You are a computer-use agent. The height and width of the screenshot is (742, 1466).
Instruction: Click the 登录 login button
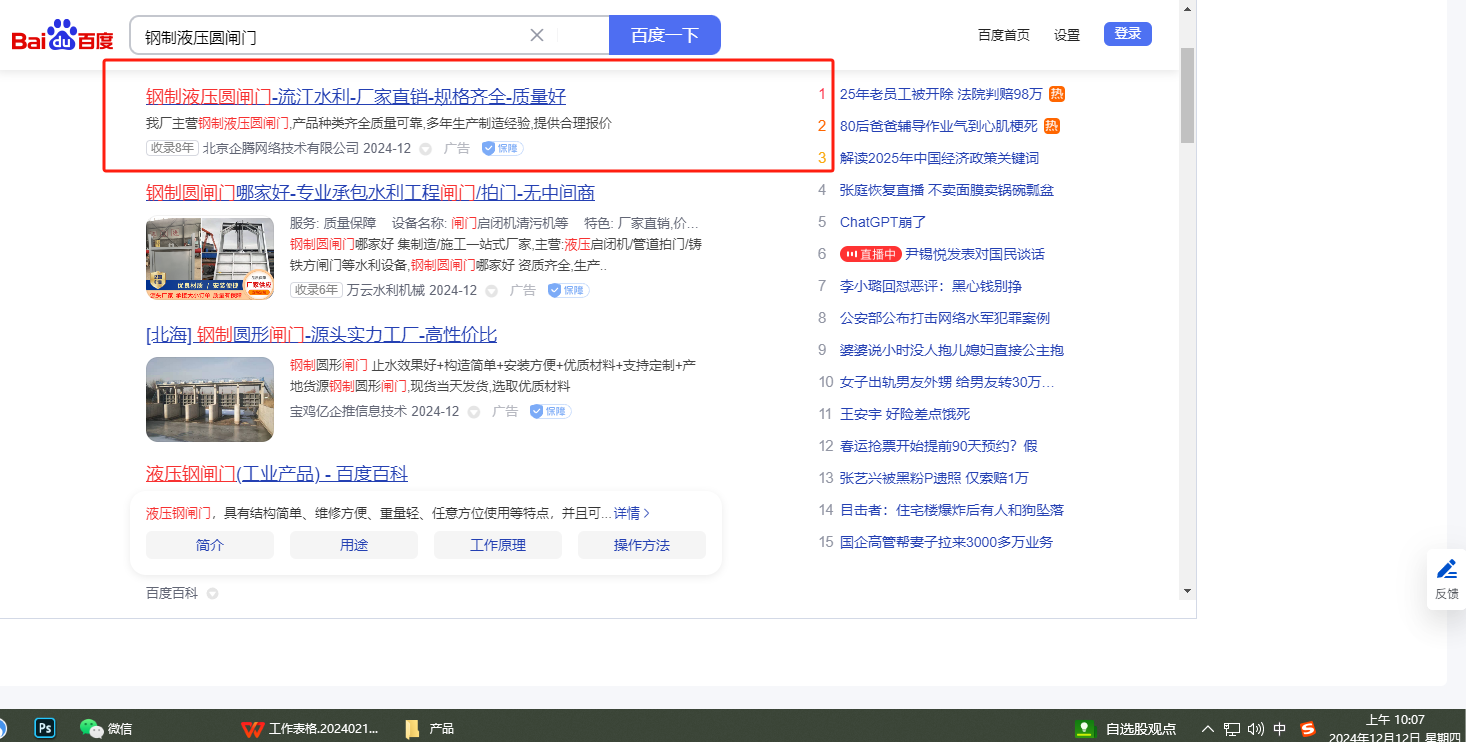1127,34
